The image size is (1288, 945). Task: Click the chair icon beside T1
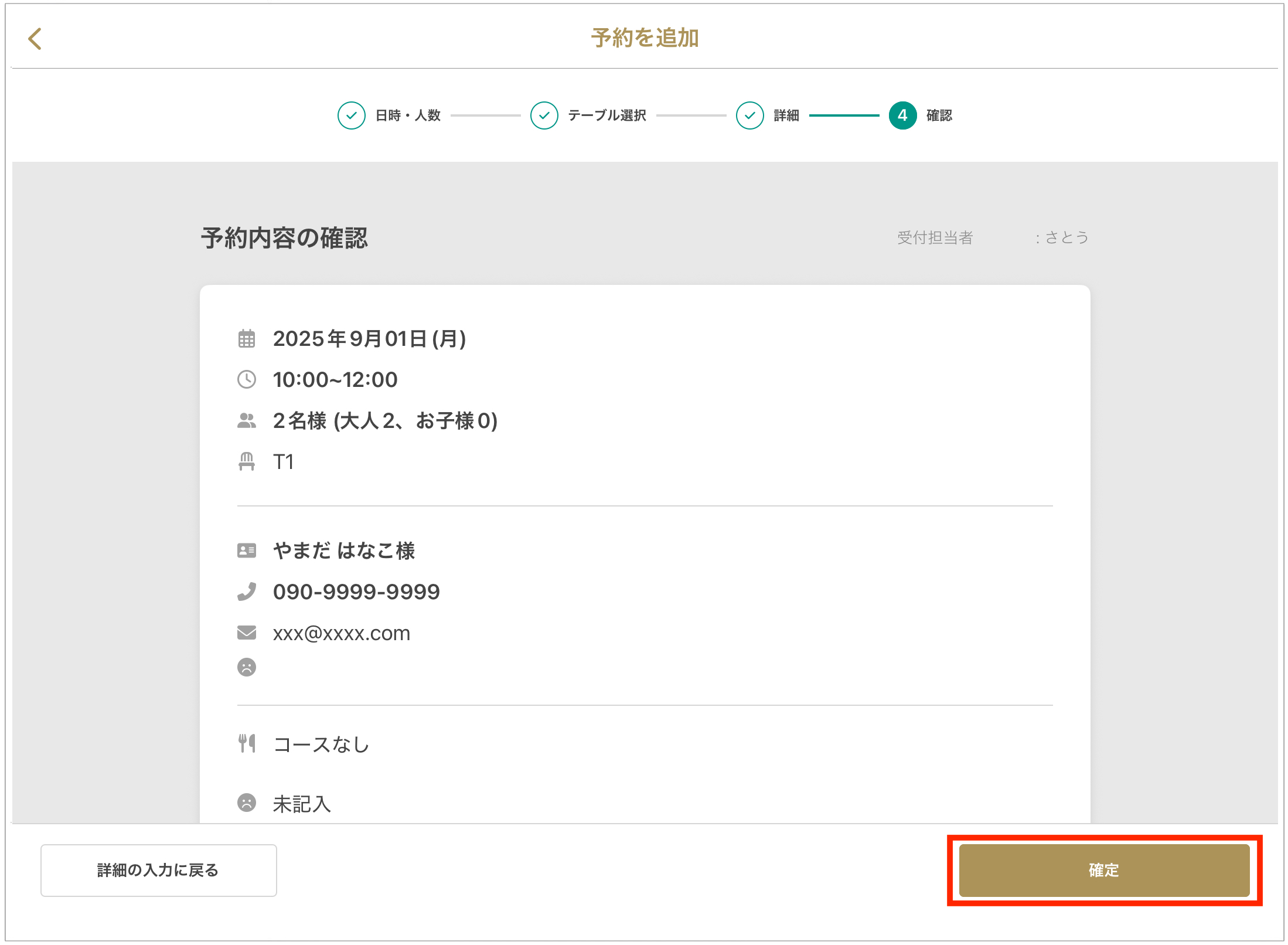pos(247,462)
